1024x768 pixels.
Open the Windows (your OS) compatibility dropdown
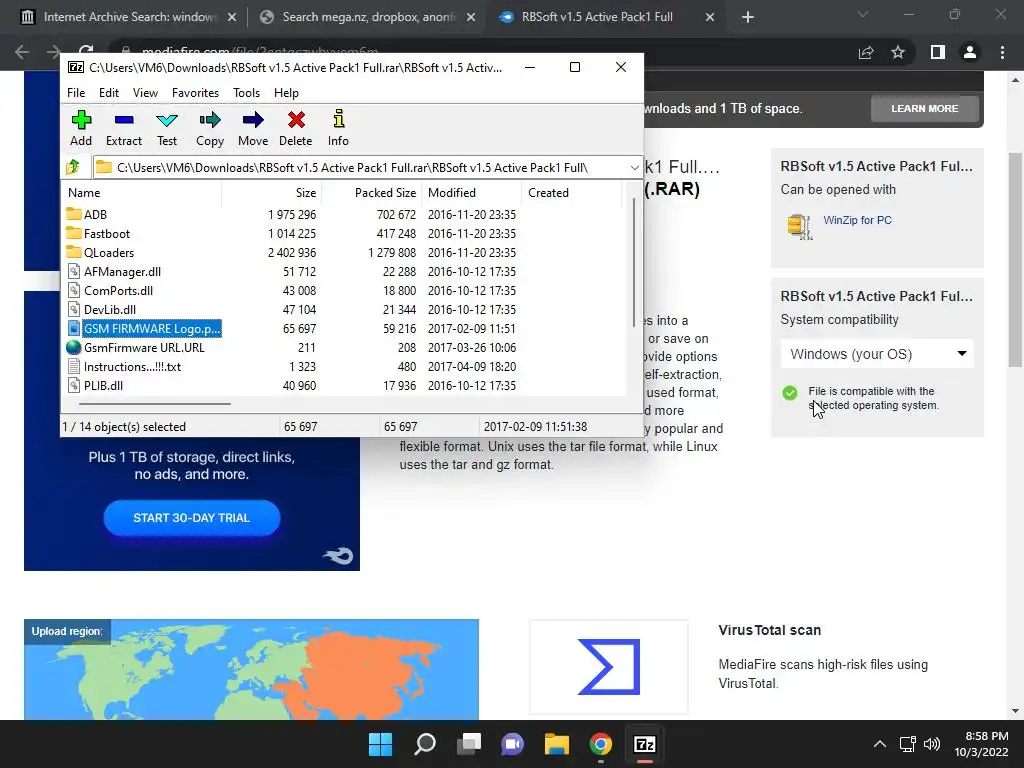click(x=877, y=354)
